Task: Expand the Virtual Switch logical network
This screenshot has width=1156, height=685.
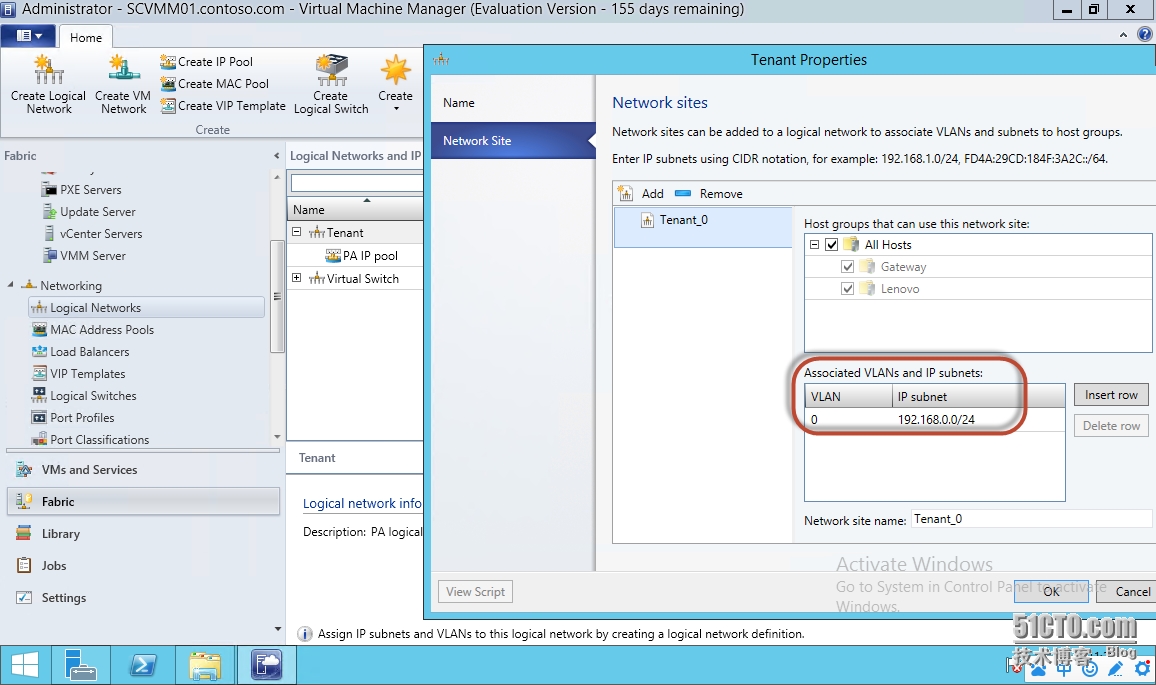Action: click(x=296, y=278)
